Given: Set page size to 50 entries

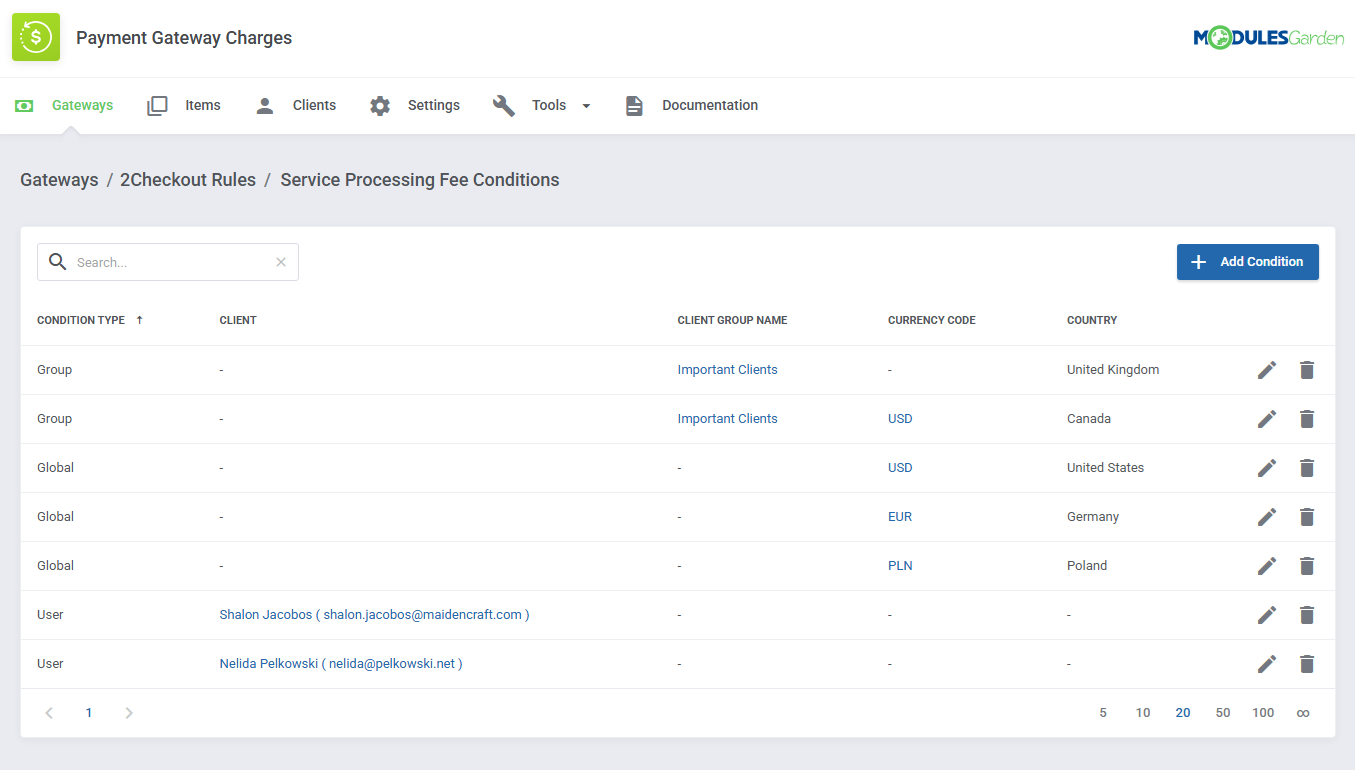Looking at the screenshot, I should (1222, 712).
